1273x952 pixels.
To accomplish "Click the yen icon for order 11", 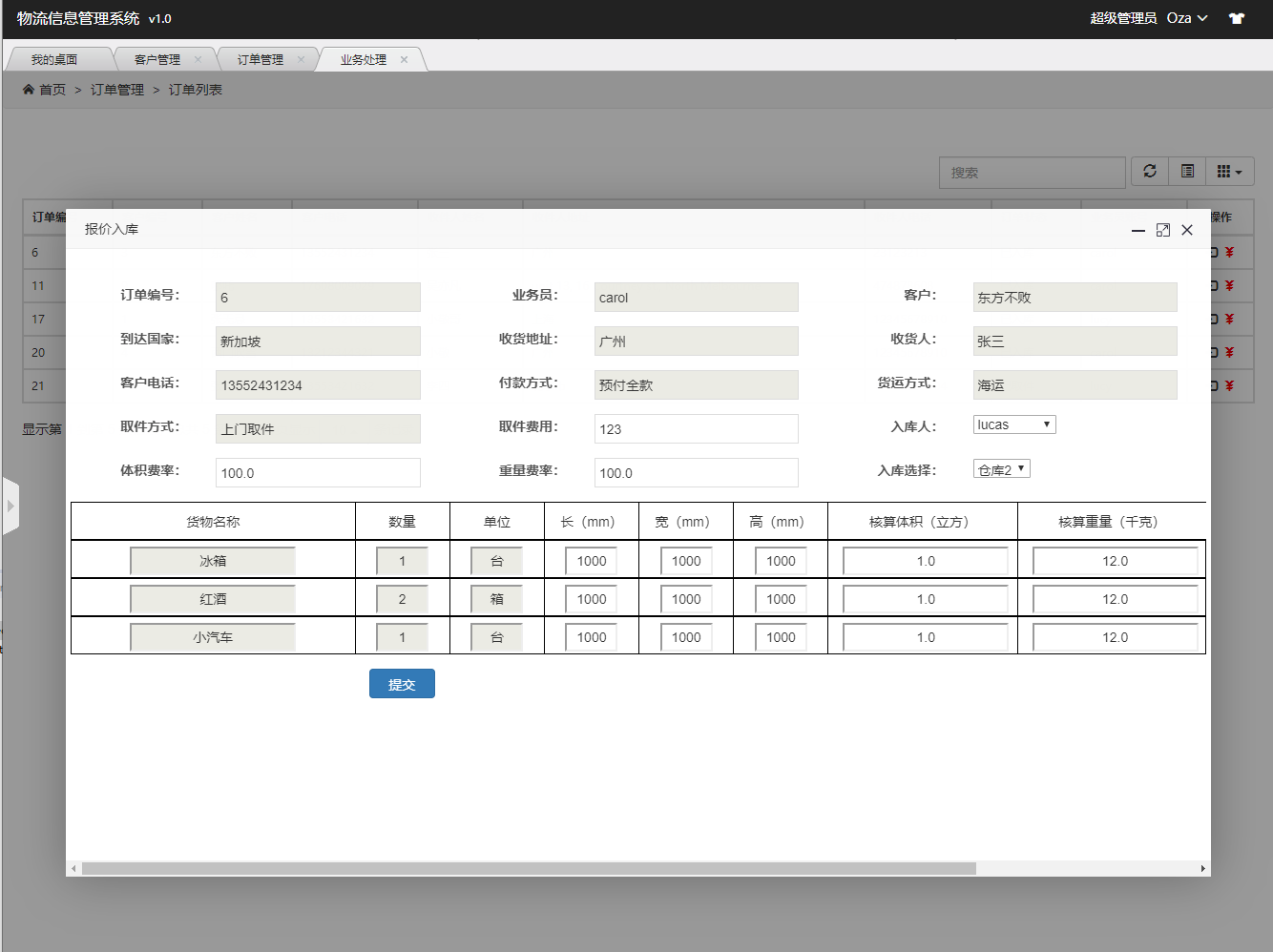I will [1229, 286].
